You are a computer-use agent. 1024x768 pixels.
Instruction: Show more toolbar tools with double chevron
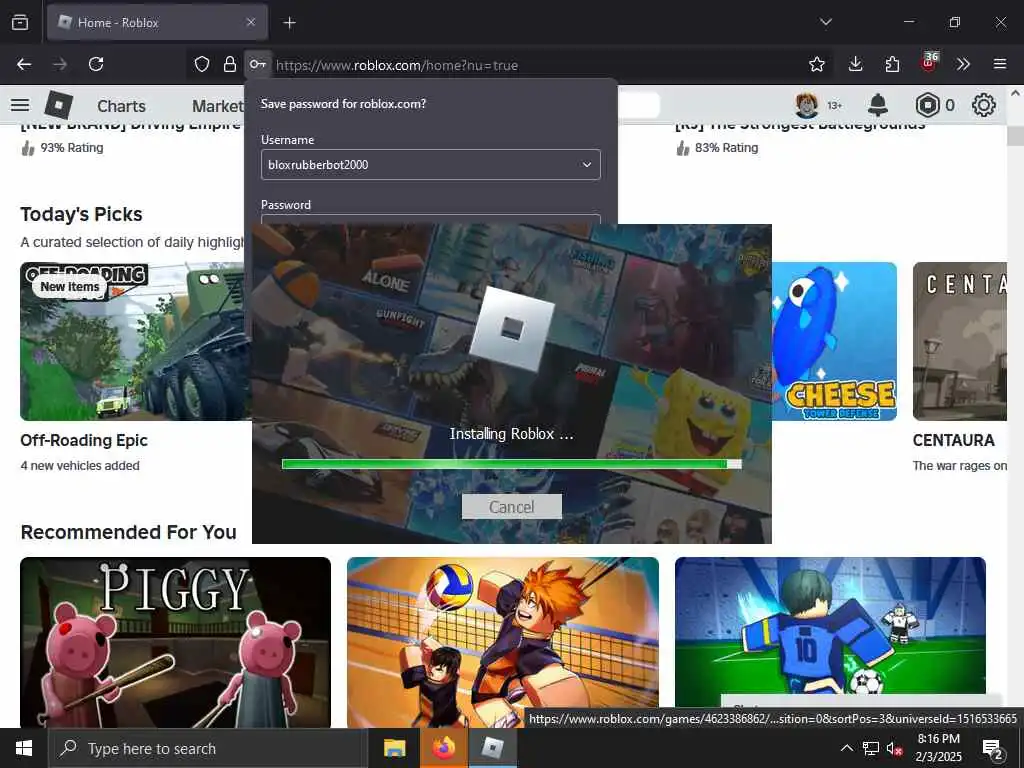963,64
